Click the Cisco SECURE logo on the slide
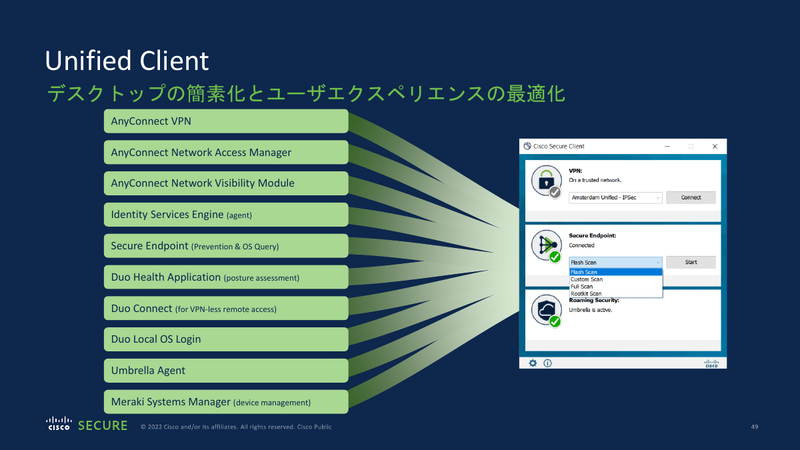The width and height of the screenshot is (800, 450). tap(87, 424)
